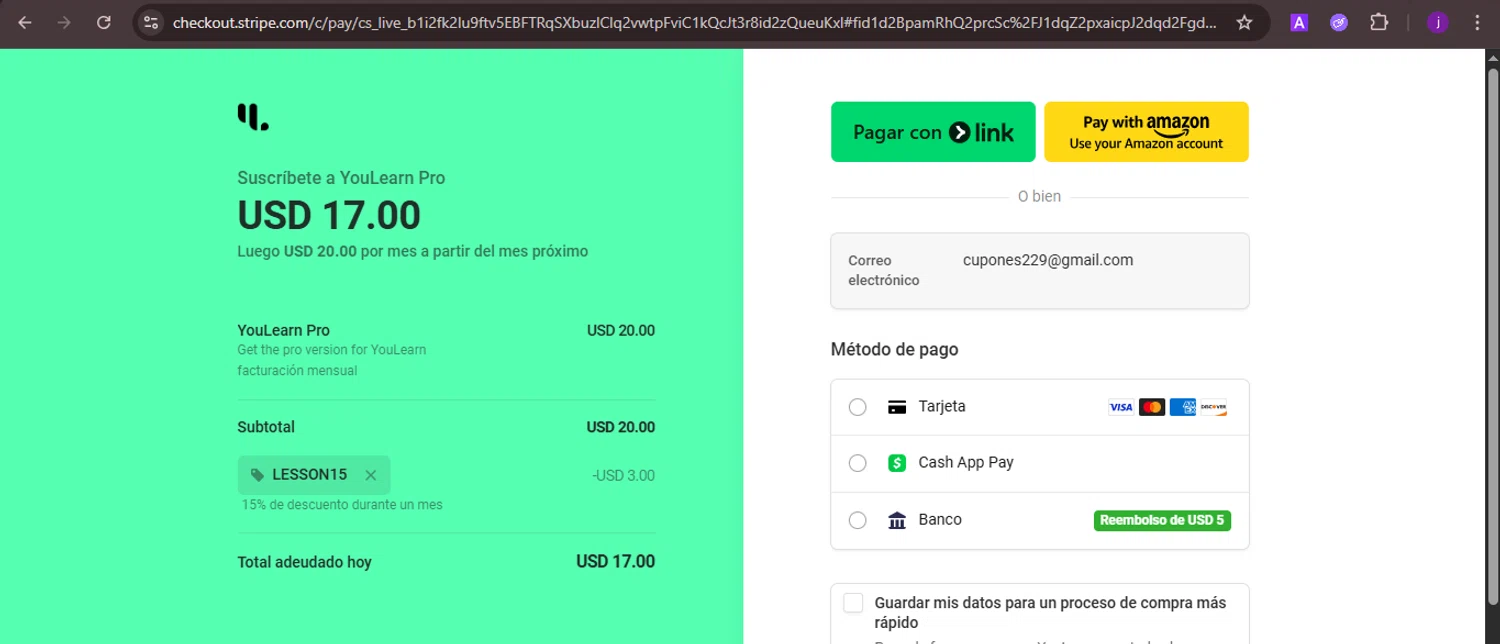Select the Tarjeta radio button
1500x644 pixels.
click(857, 407)
